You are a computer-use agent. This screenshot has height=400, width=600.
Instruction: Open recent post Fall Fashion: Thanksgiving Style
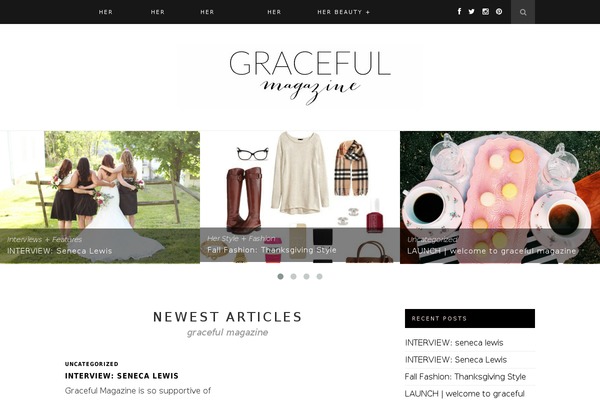coord(465,377)
